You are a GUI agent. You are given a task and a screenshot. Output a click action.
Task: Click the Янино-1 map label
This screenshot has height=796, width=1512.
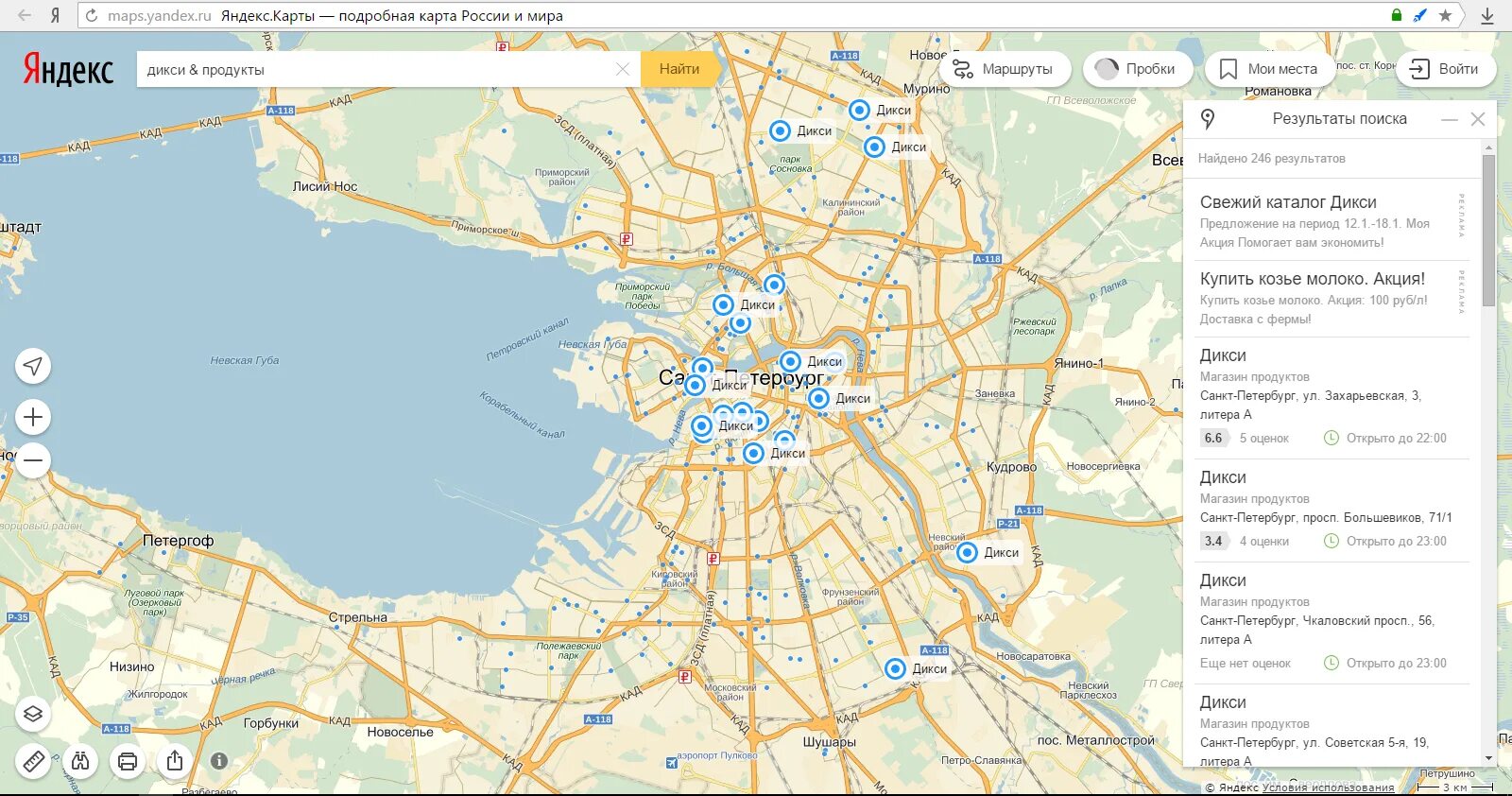(1079, 363)
